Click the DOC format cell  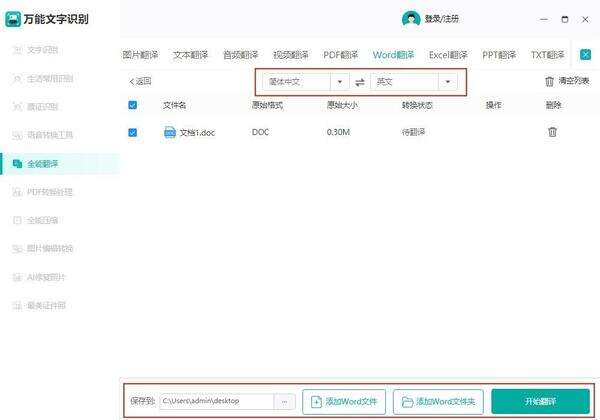pos(260,132)
